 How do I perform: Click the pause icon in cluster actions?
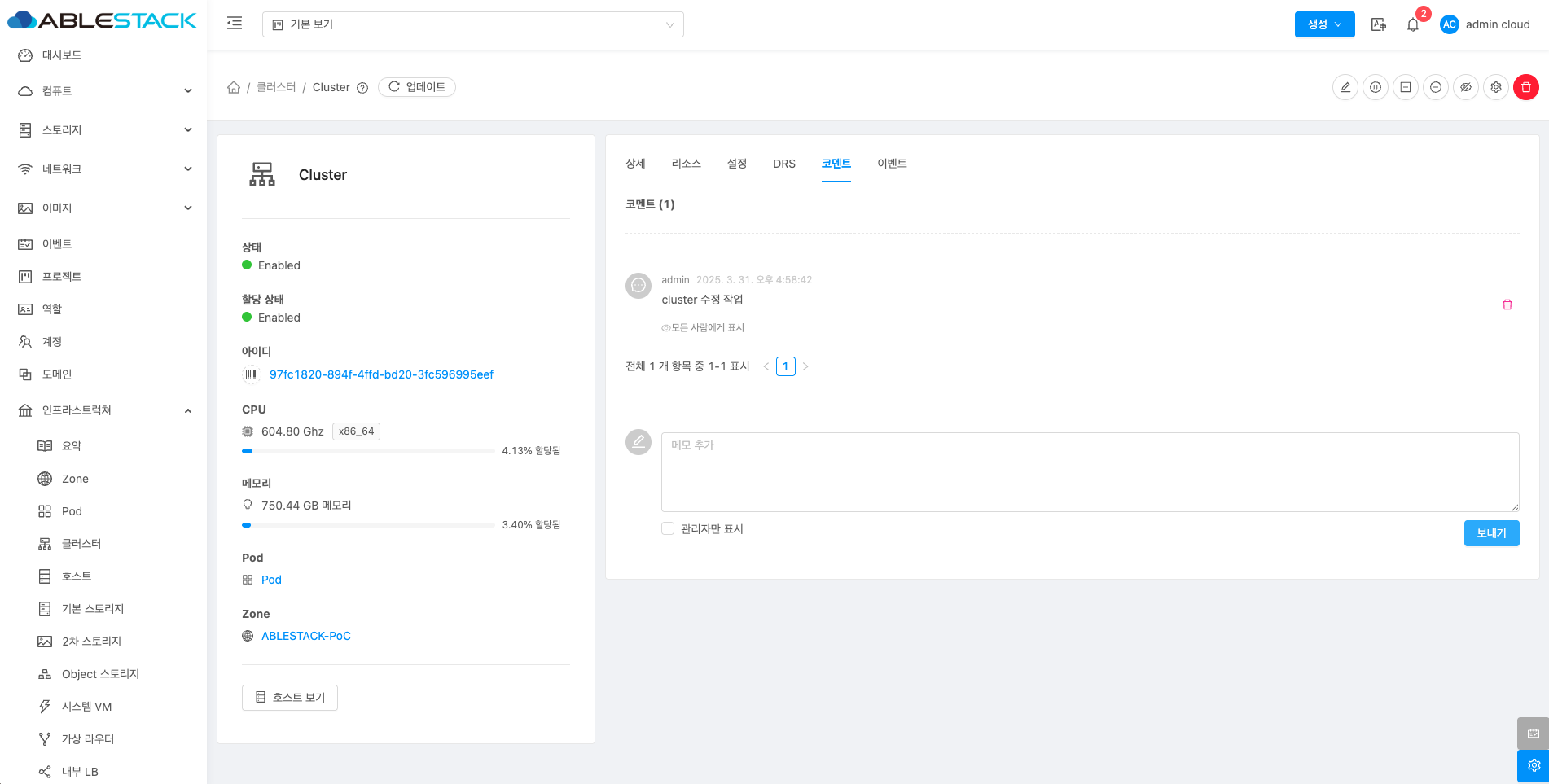(x=1376, y=87)
